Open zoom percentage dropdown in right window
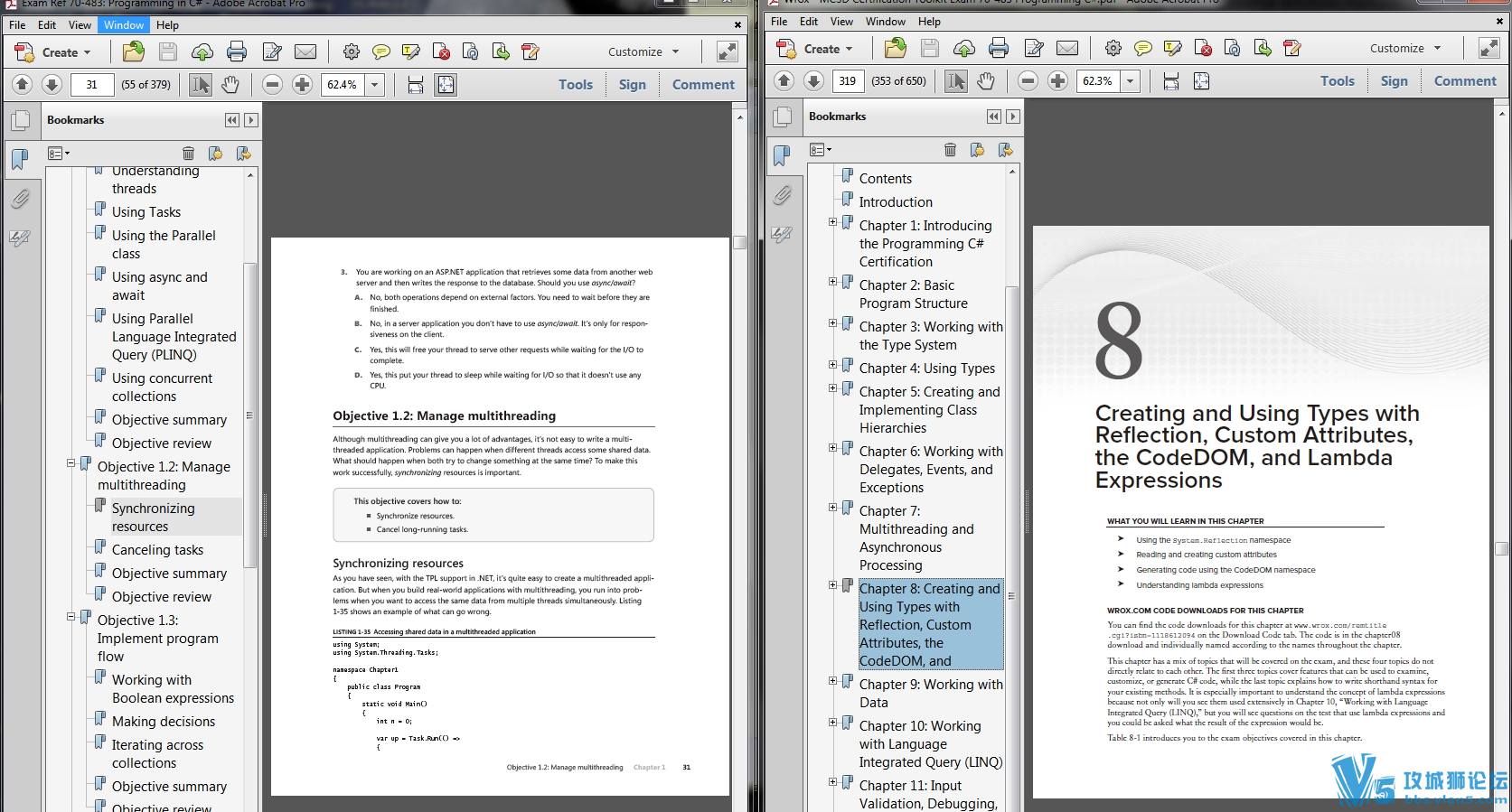 coord(1130,81)
